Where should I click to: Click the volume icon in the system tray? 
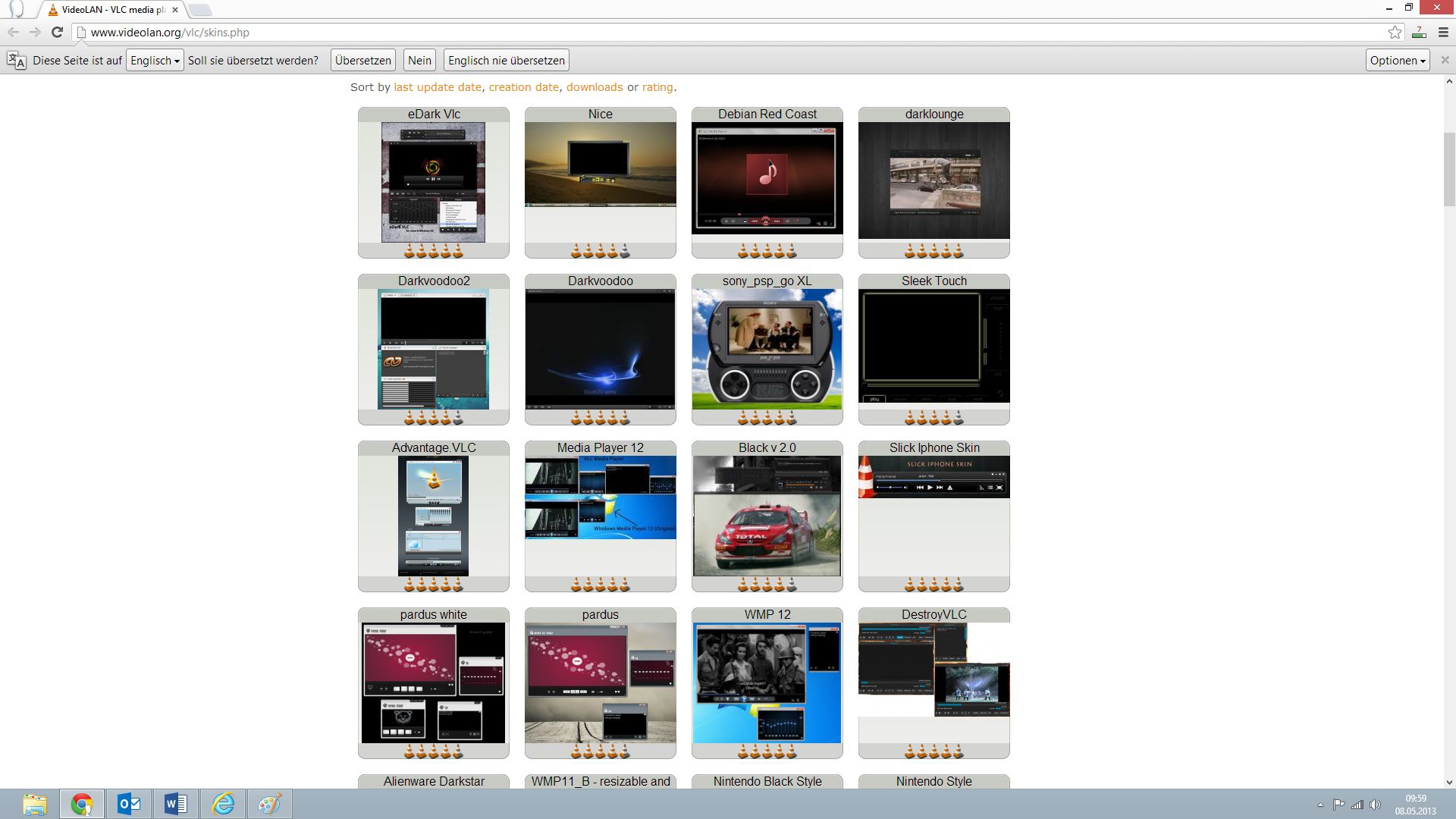click(x=1375, y=805)
